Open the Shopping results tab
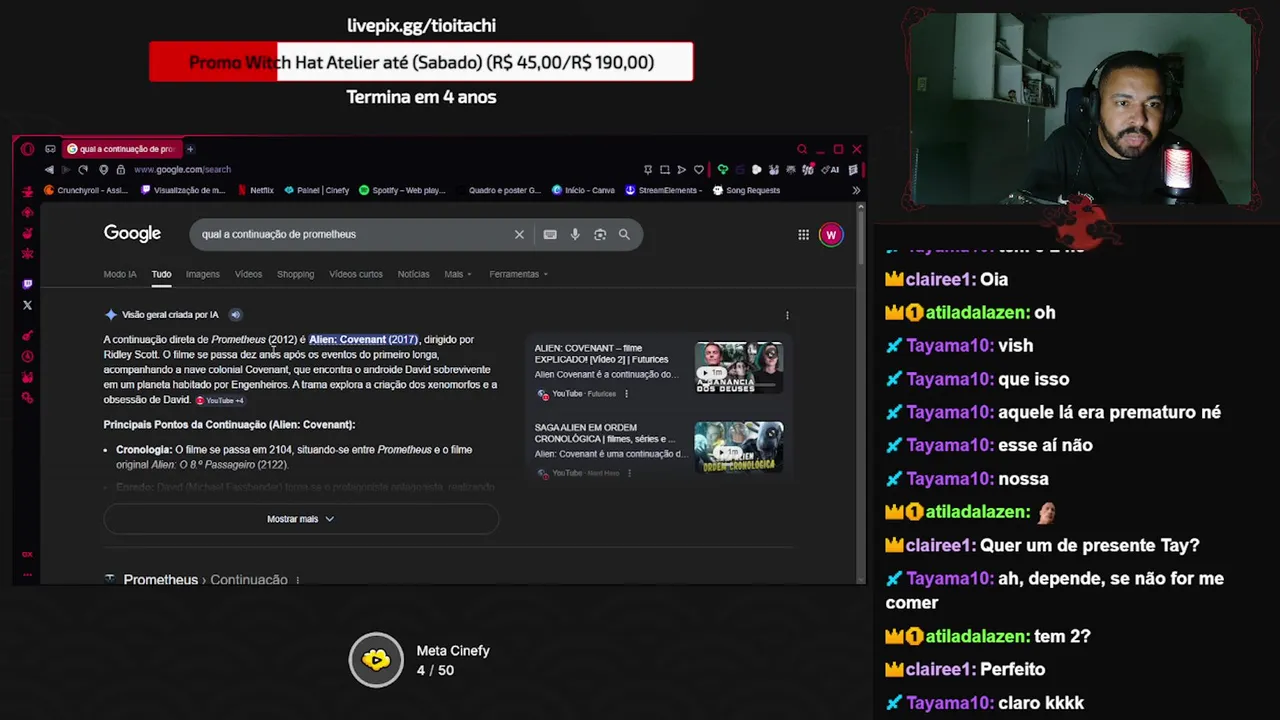The width and height of the screenshot is (1280, 720). coord(295,274)
